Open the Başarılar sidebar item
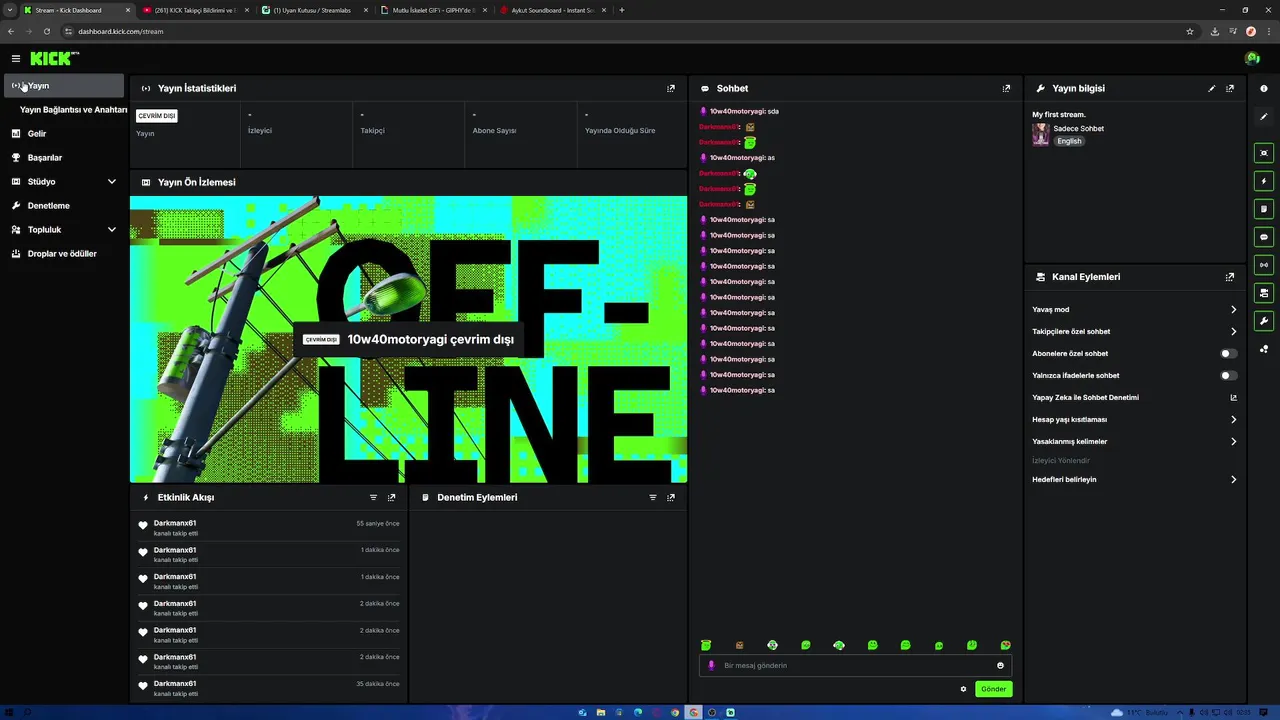Screen dimensions: 1280x720 [64, 158]
